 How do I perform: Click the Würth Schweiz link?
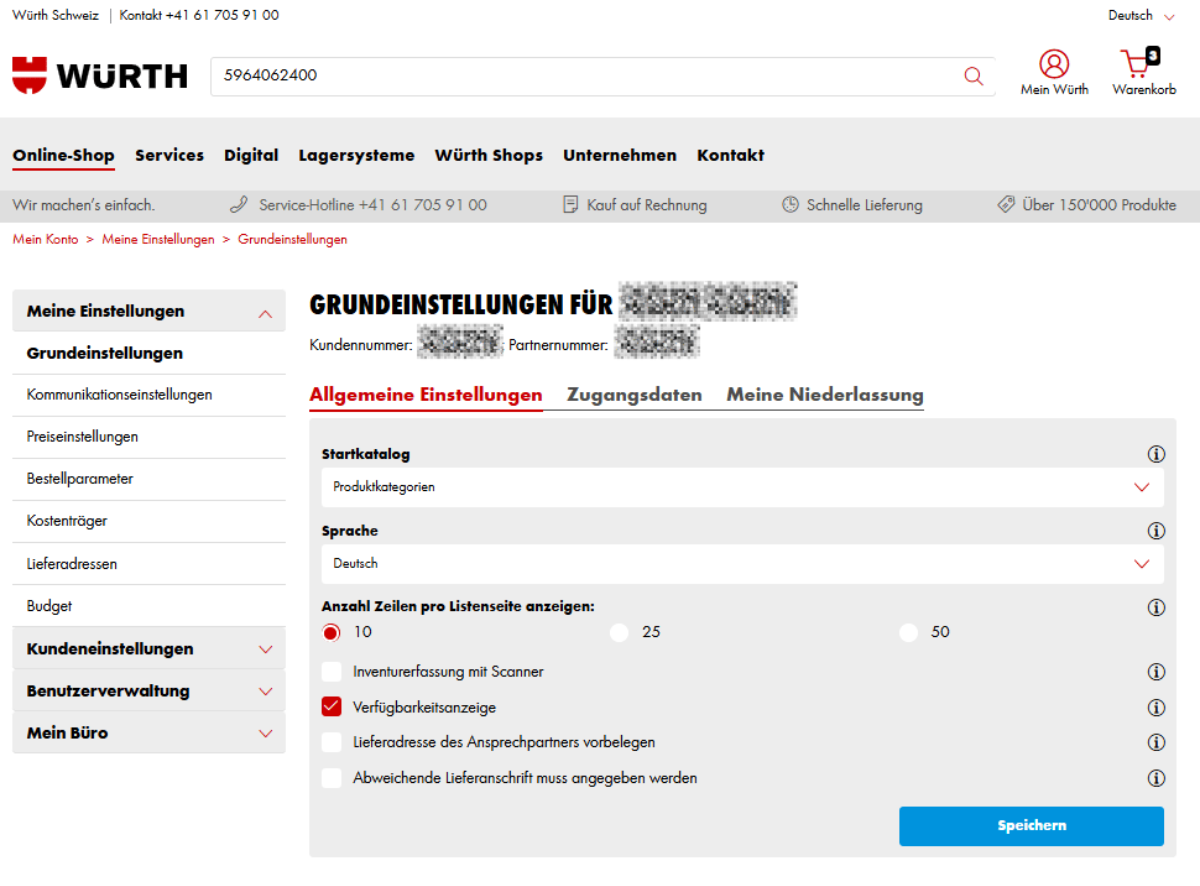pyautogui.click(x=55, y=15)
